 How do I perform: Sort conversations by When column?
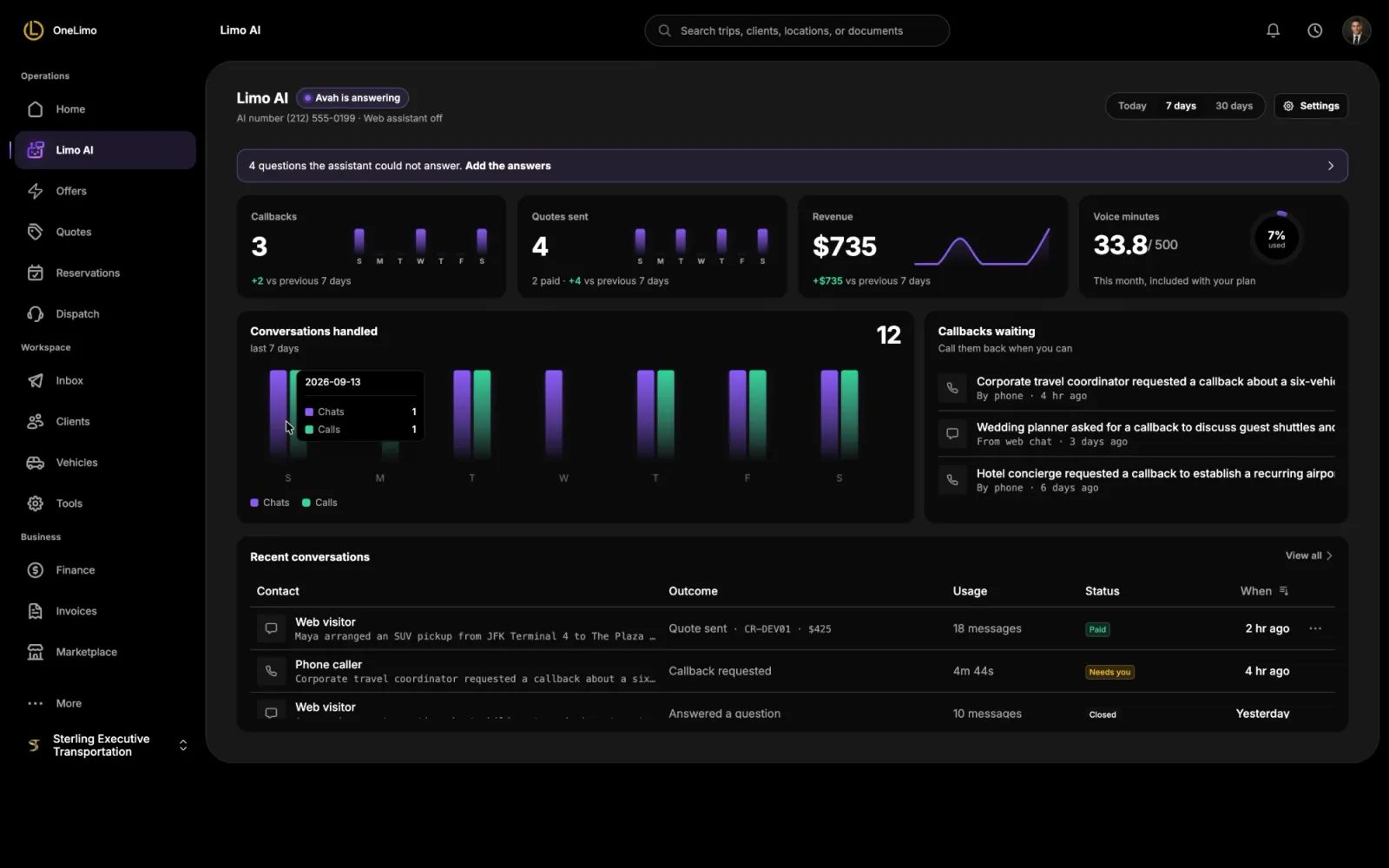1264,591
